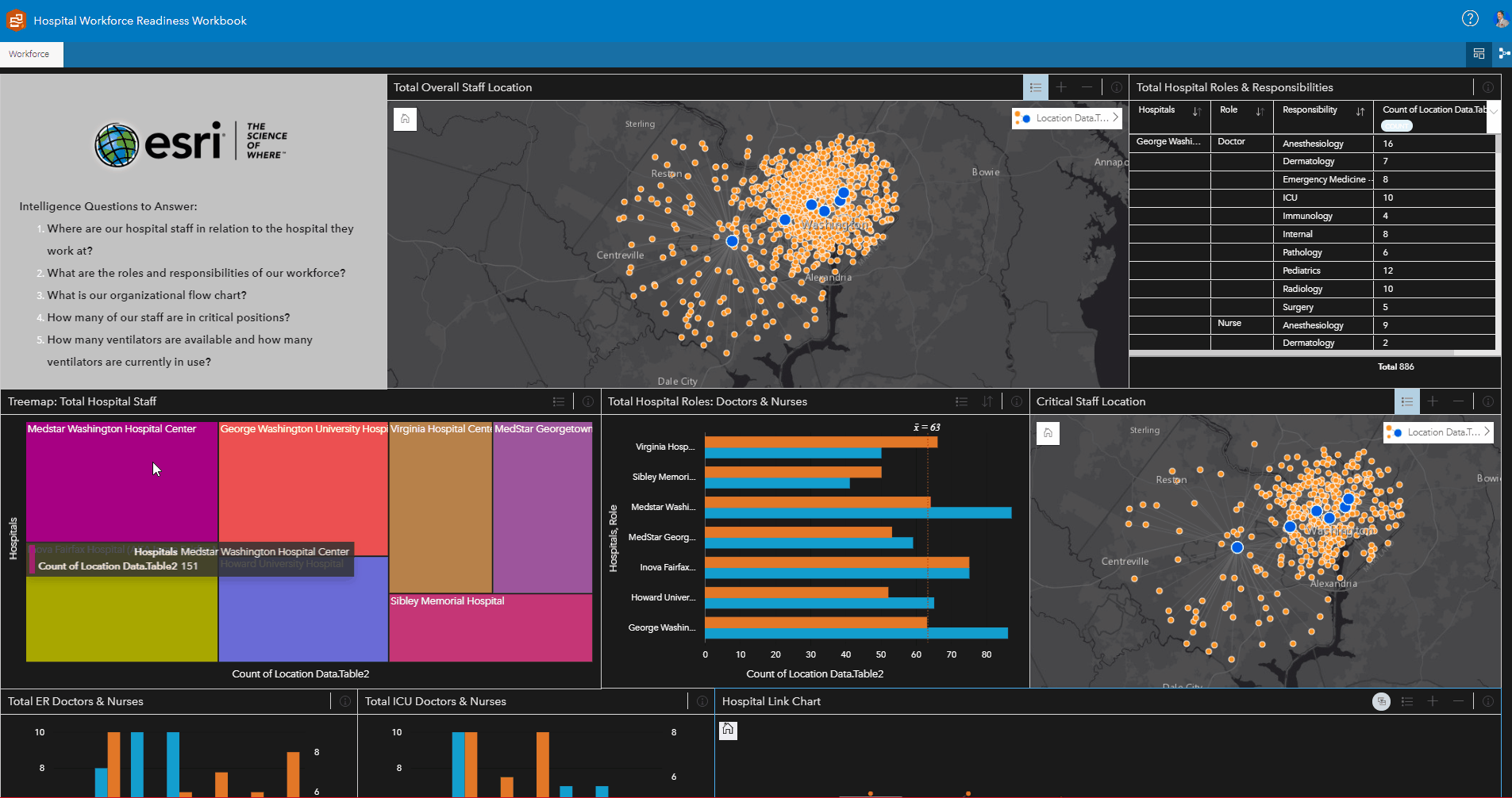Zoom out on Critical Staff Location map
This screenshot has height=798, width=1512.
point(1458,401)
